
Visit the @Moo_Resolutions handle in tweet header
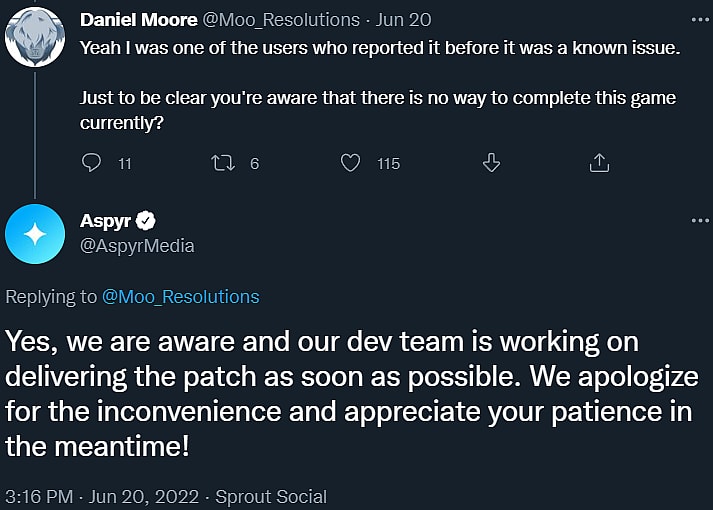[x=280, y=19]
